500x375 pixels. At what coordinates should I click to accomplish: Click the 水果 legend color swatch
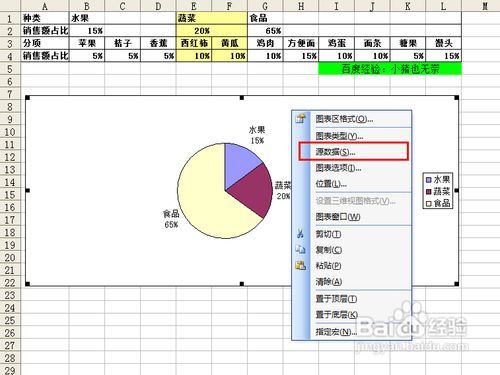pos(429,180)
